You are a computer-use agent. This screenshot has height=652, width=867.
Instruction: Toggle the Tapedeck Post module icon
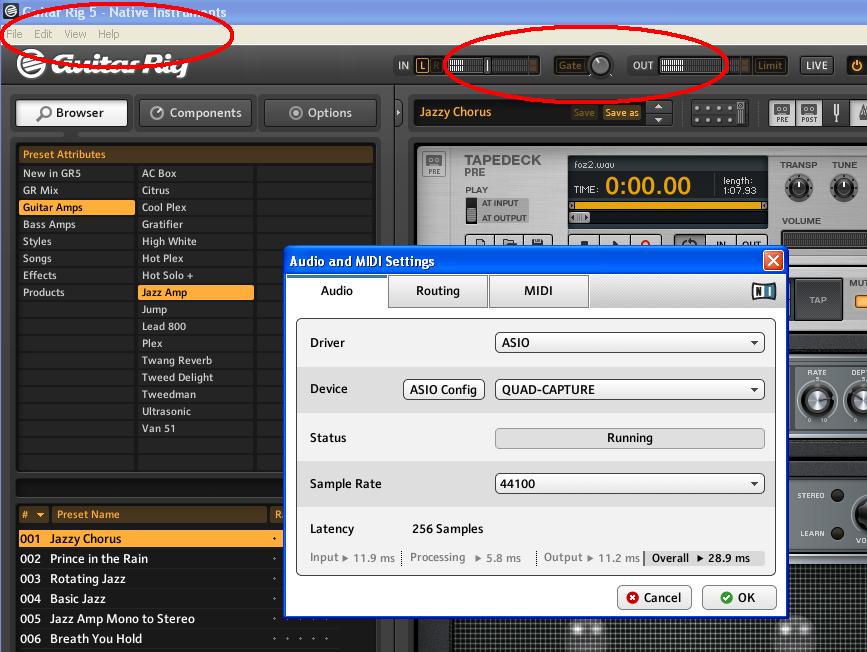809,113
